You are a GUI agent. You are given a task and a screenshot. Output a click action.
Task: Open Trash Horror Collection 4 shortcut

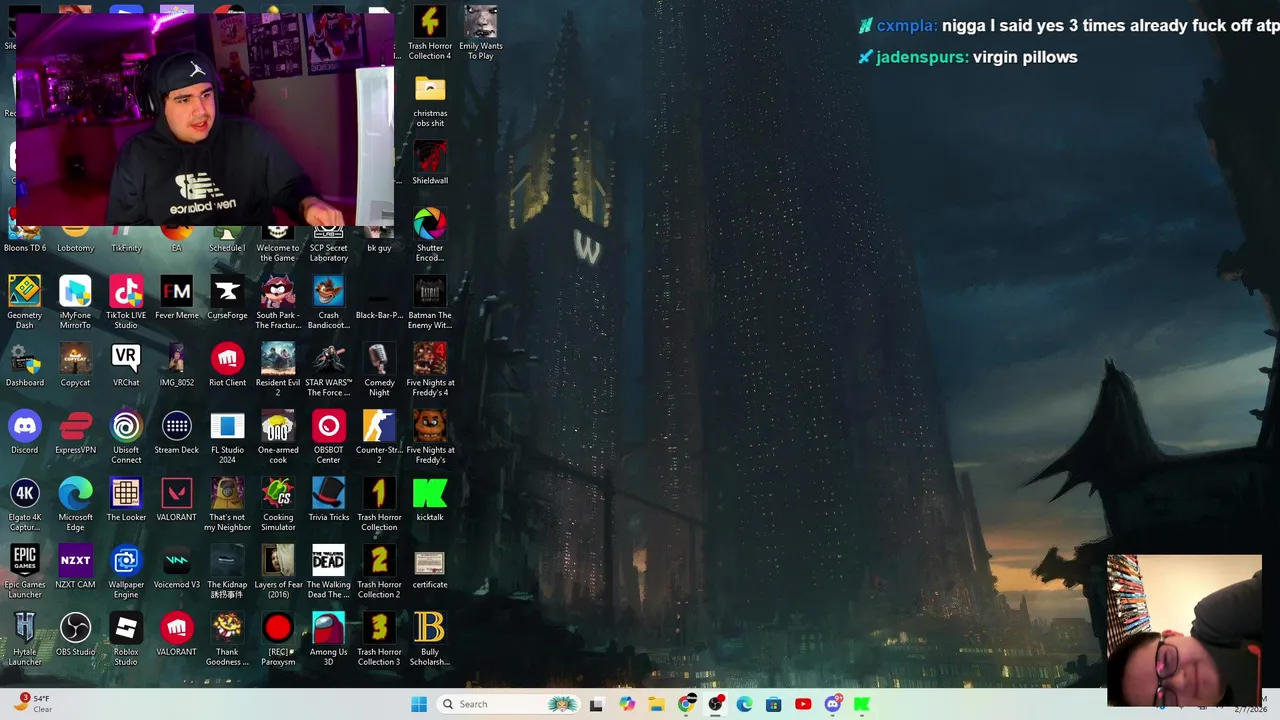pyautogui.click(x=430, y=33)
